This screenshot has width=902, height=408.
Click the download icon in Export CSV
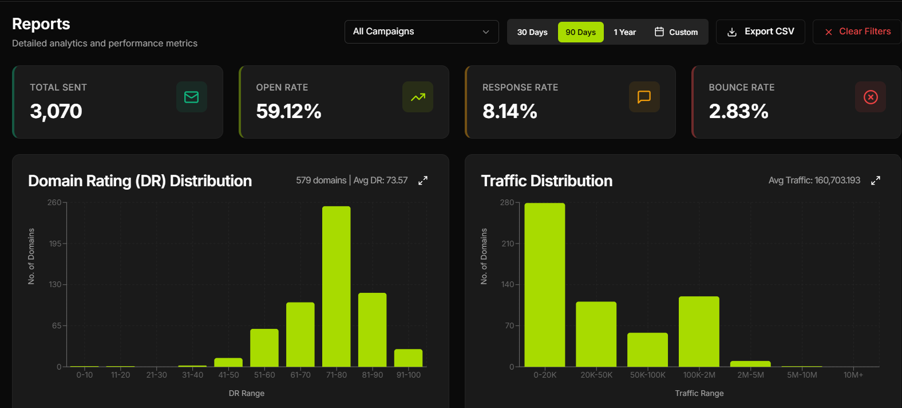[x=732, y=32]
